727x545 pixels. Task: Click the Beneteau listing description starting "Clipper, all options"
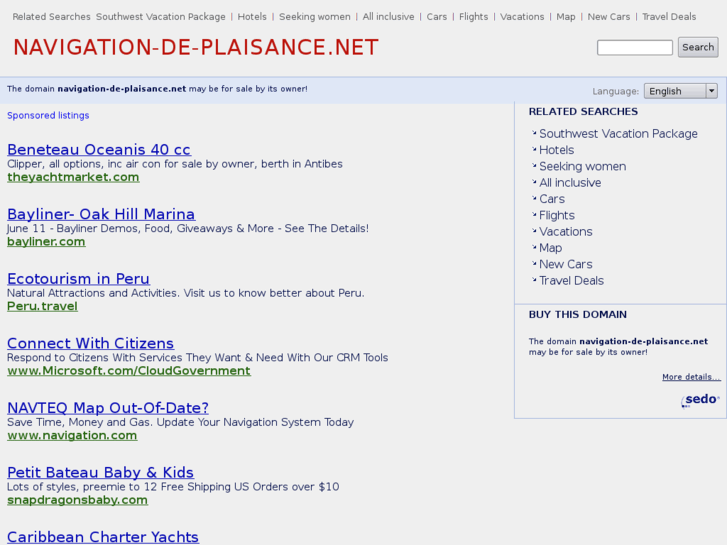pos(175,164)
